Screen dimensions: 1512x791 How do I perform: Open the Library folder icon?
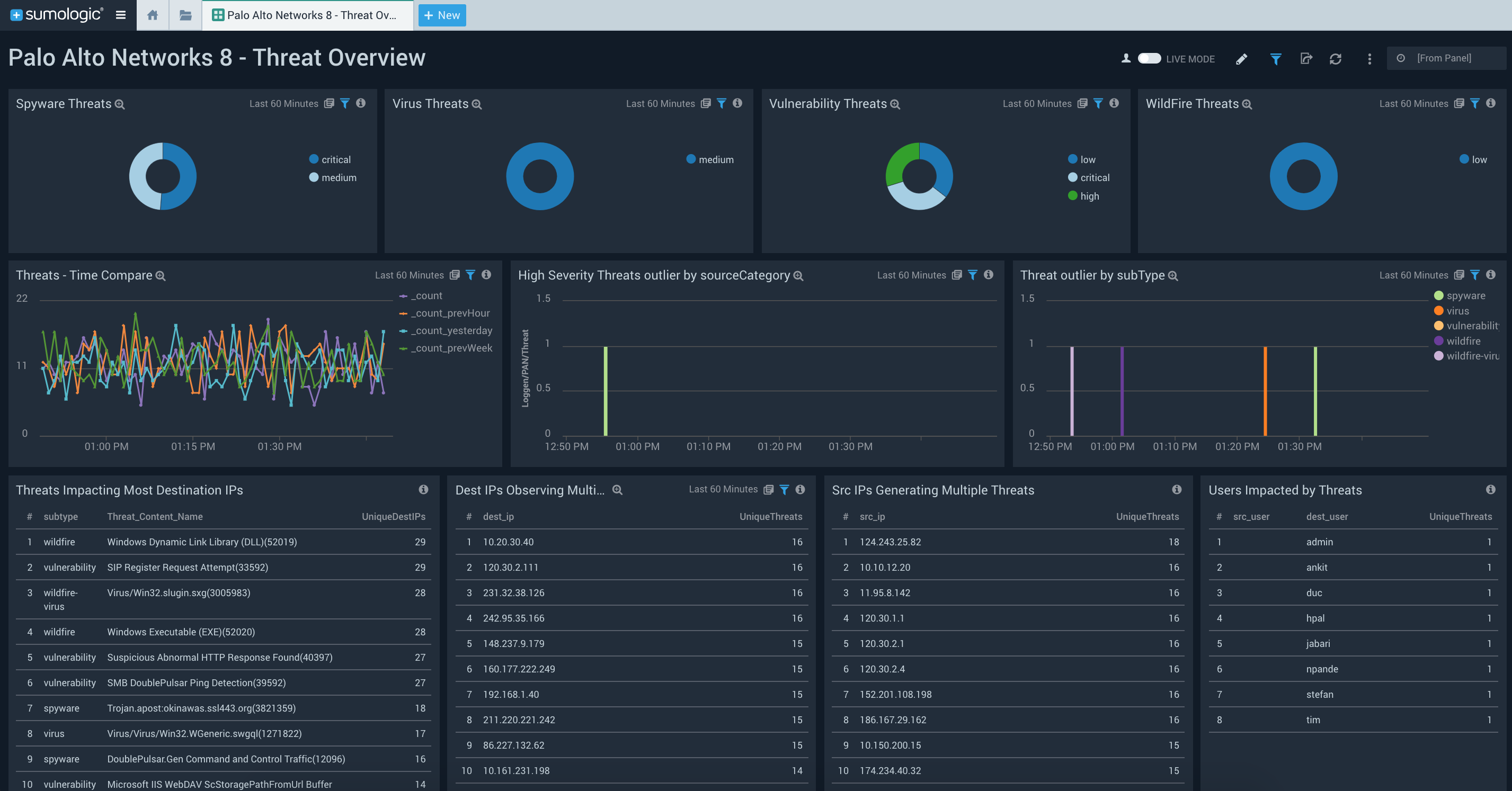click(x=185, y=15)
